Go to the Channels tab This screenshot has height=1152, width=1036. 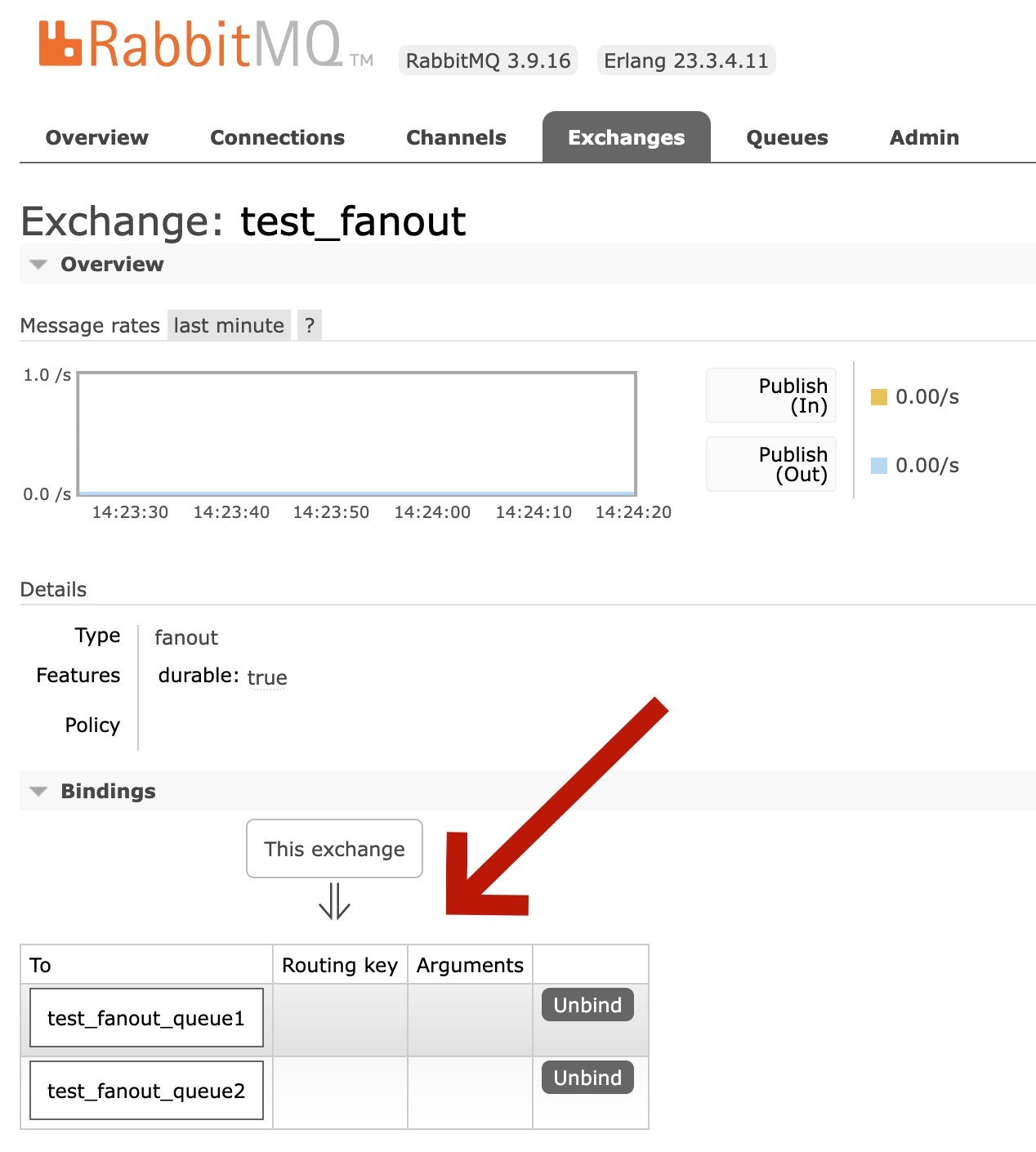pyautogui.click(x=456, y=137)
